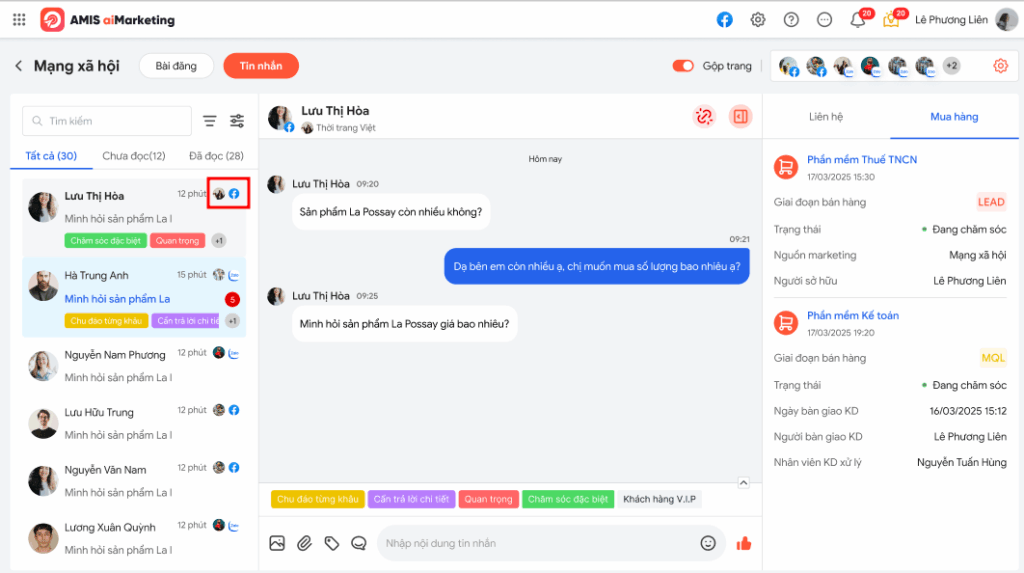Open the help question mark icon

pos(791,20)
